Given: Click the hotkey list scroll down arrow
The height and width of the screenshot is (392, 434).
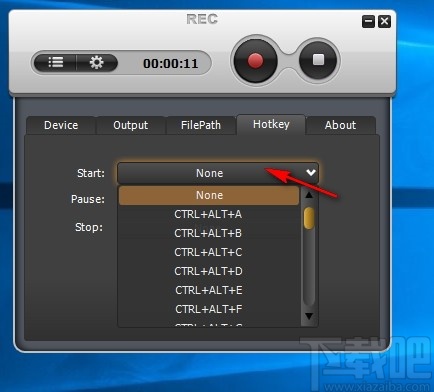Looking at the screenshot, I should click(x=309, y=316).
